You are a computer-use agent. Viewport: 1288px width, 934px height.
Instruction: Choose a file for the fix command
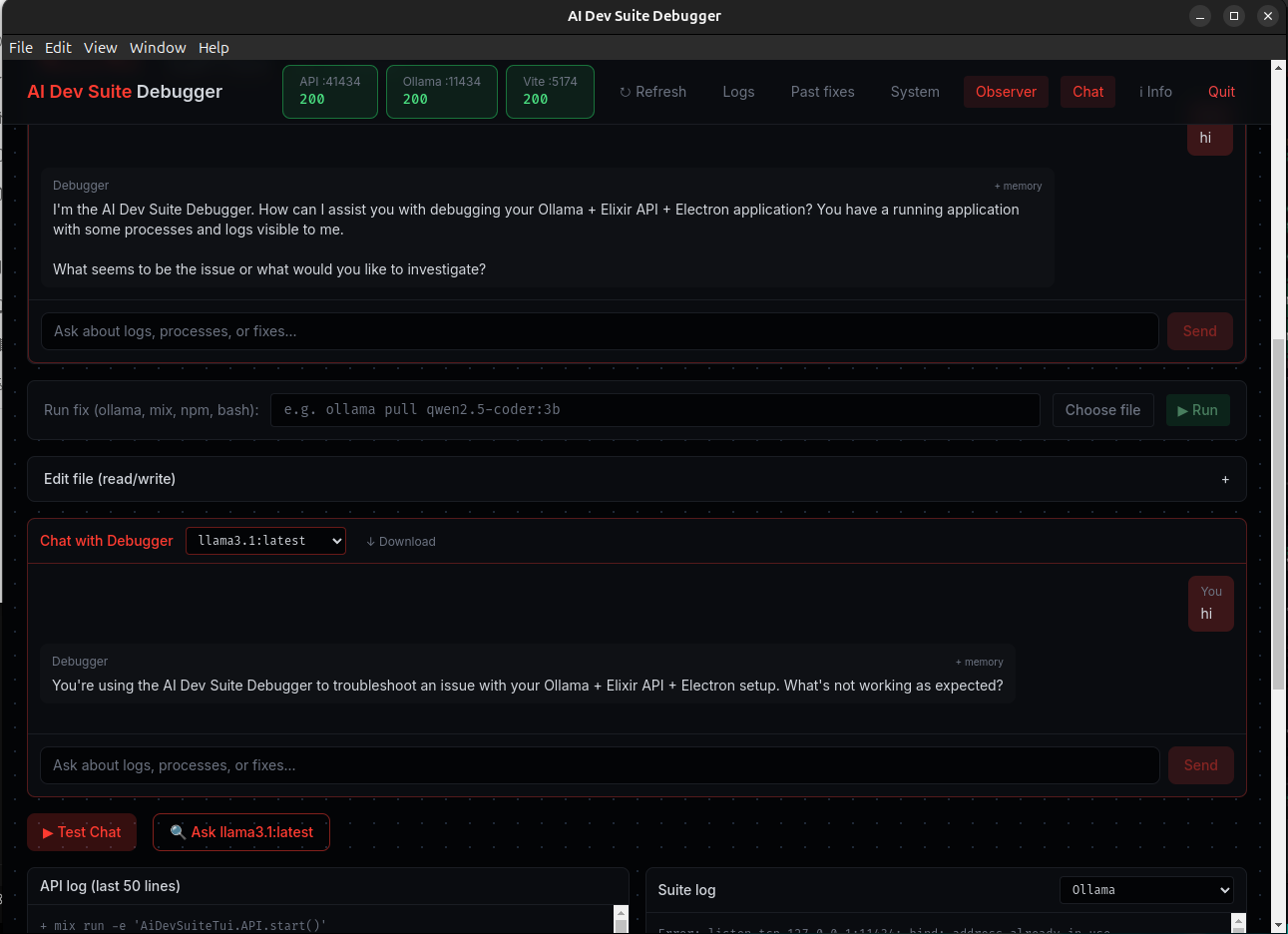point(1102,409)
